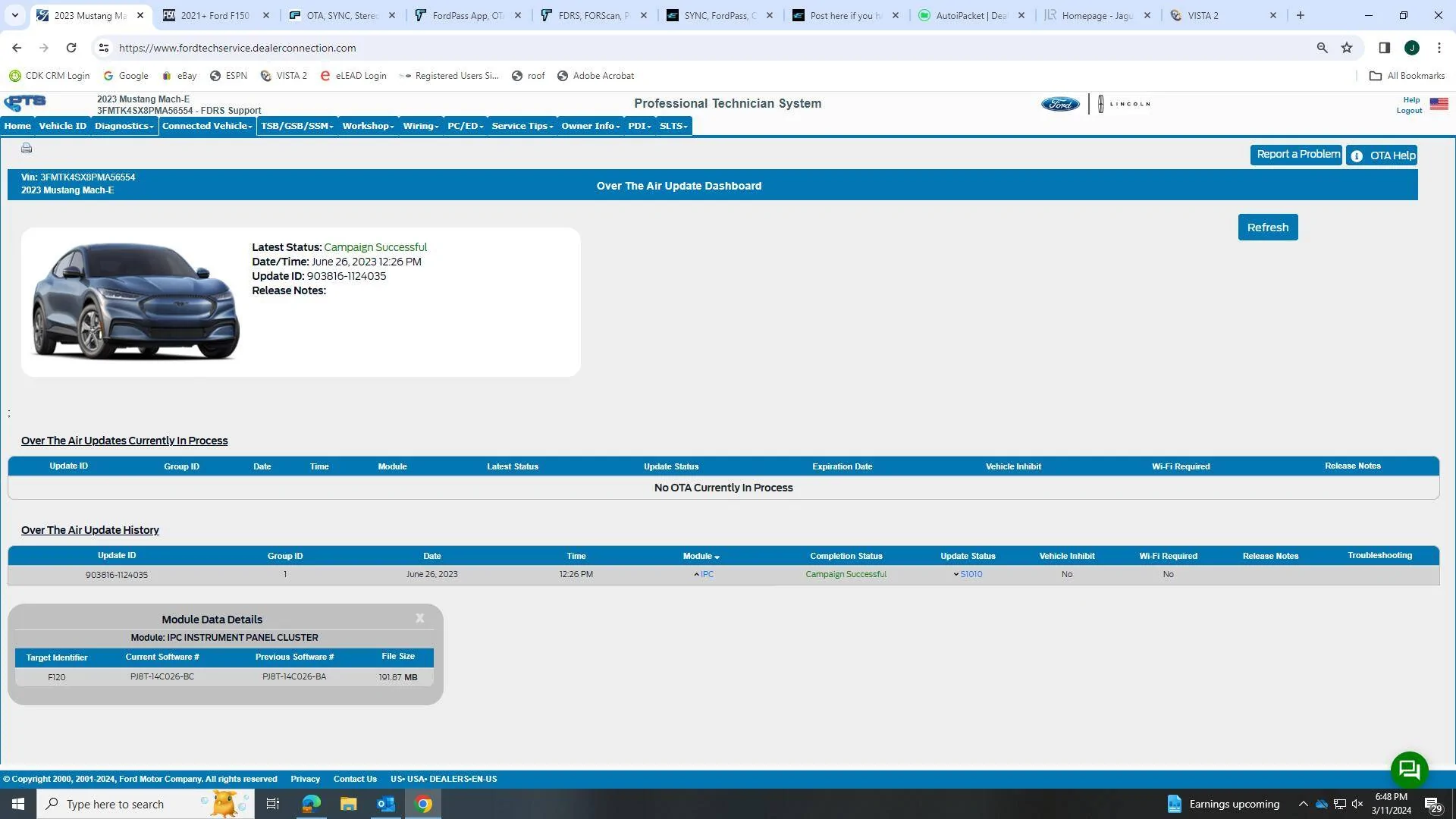Click the volume muted tray icon
The height and width of the screenshot is (819, 1456).
pos(1357,804)
